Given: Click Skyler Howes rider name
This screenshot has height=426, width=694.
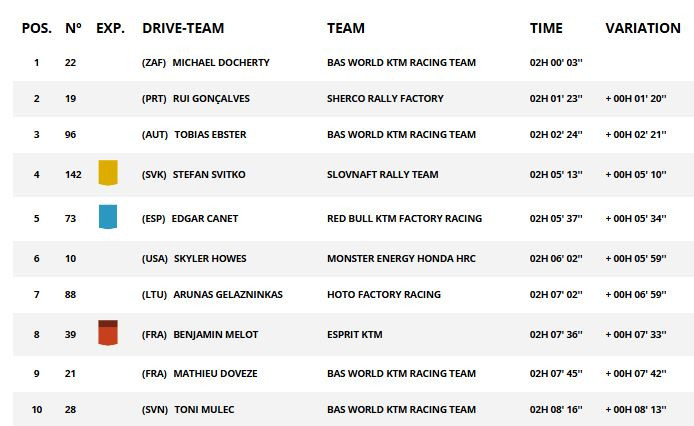Looking at the screenshot, I should click(210, 258).
